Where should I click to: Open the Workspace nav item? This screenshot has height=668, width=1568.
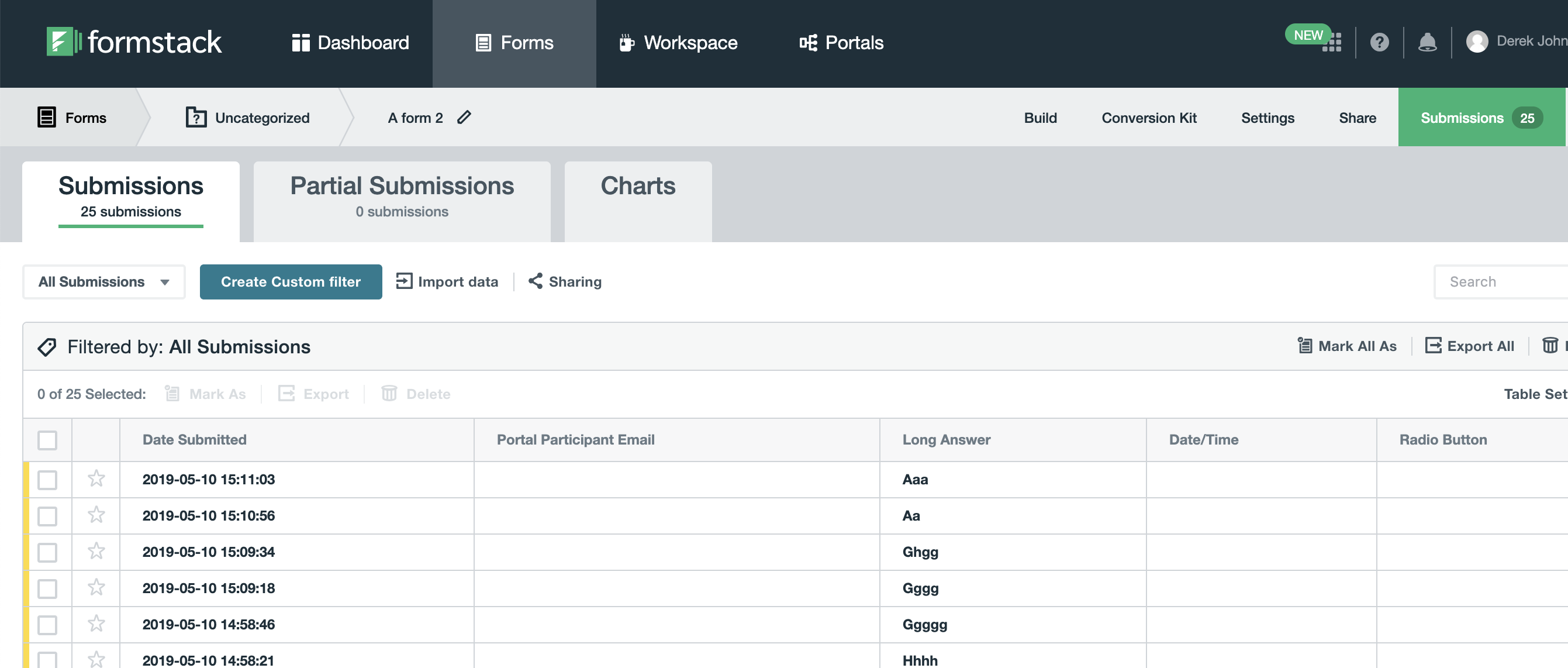pyautogui.click(x=679, y=43)
